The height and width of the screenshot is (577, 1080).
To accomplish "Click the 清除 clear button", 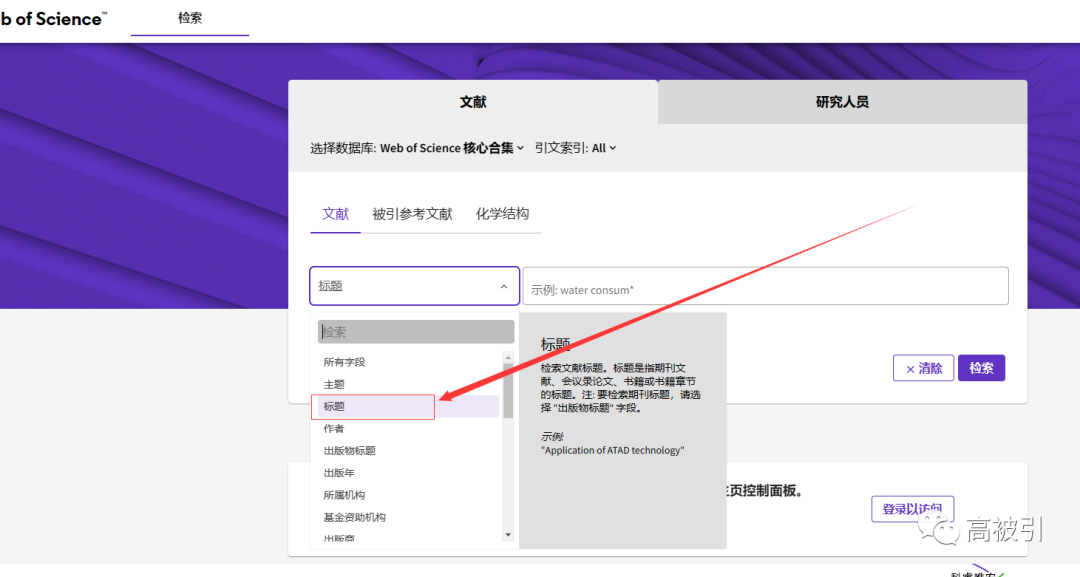I will pos(924,368).
